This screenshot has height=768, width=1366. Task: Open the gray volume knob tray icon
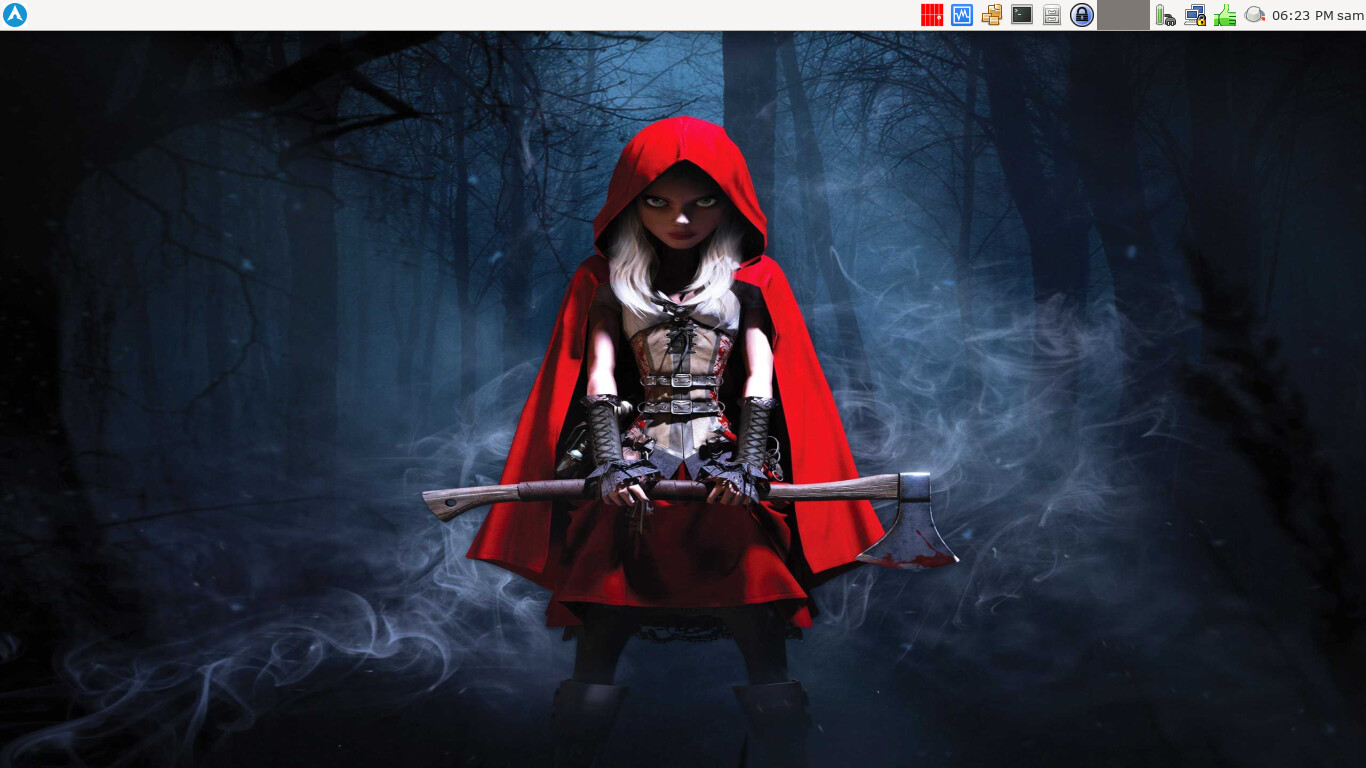pos(1254,15)
